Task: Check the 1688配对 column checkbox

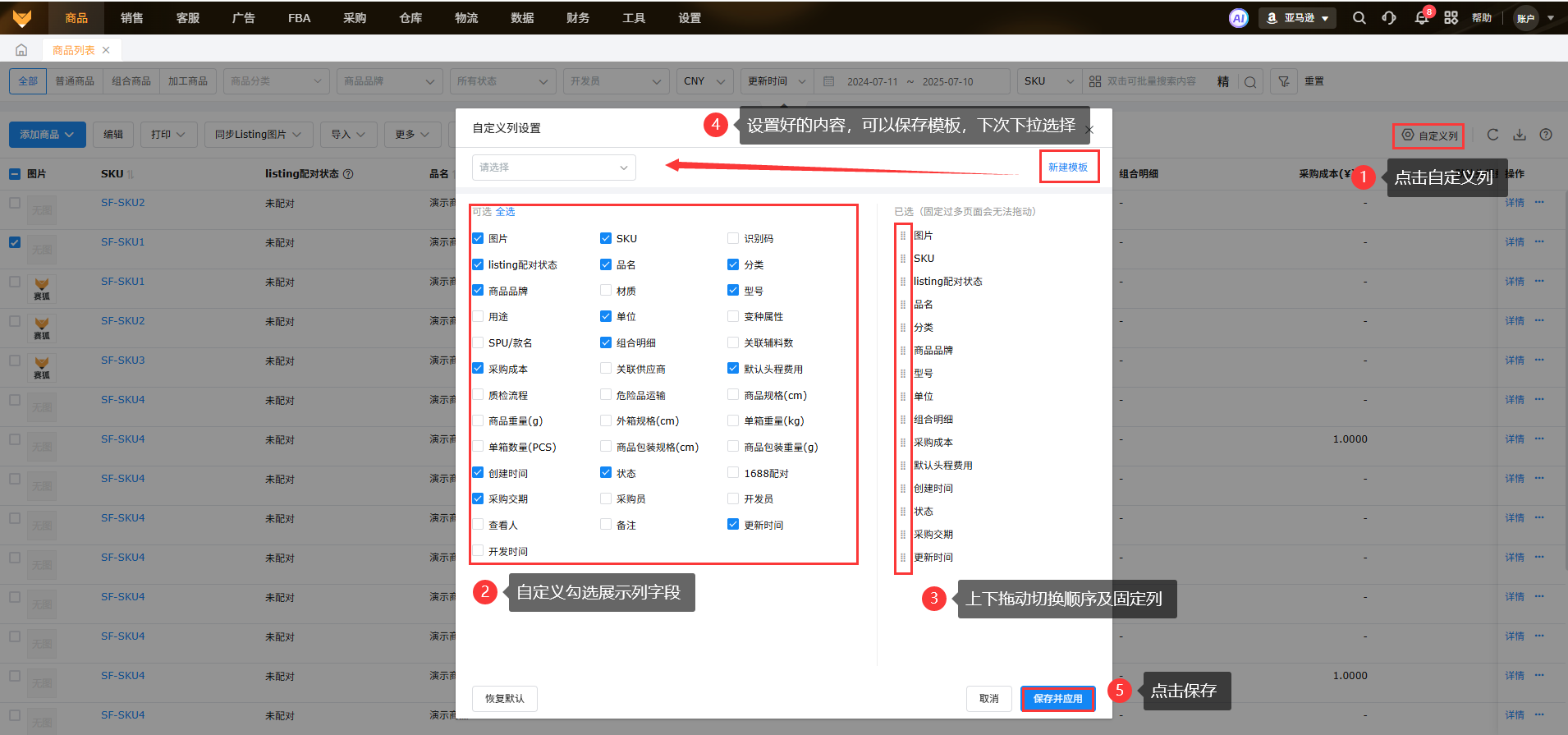Action: coord(733,473)
